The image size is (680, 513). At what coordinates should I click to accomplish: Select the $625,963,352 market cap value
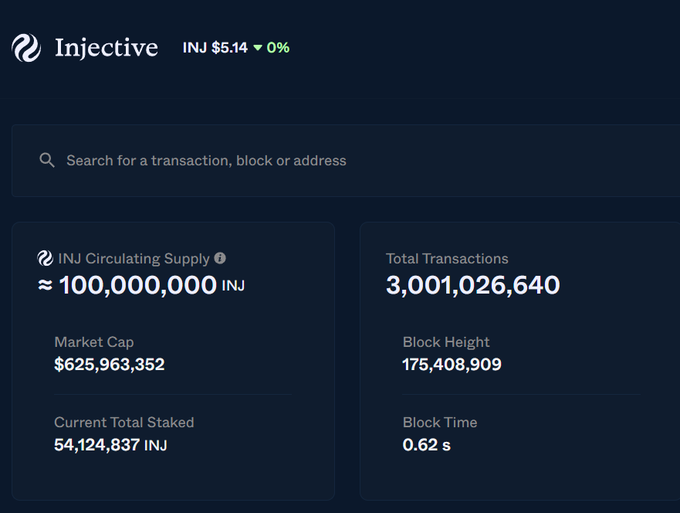click(109, 364)
